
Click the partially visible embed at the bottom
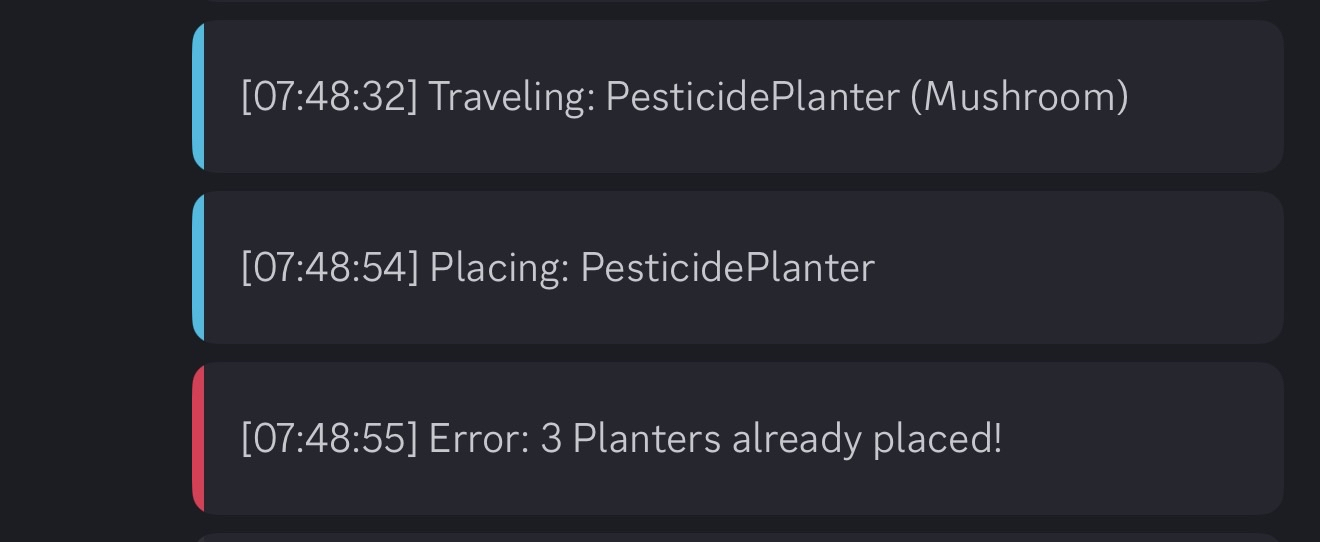[738, 538]
